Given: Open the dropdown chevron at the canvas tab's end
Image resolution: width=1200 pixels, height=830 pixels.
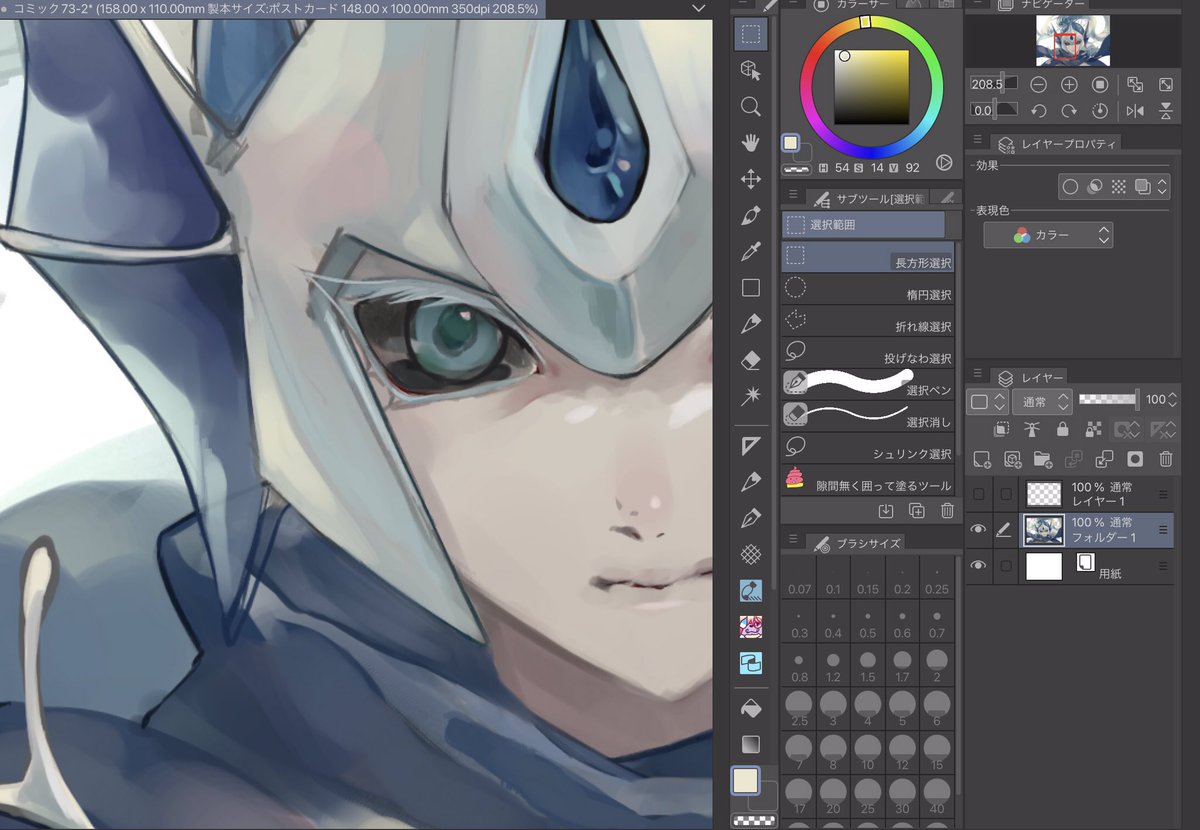Looking at the screenshot, I should (698, 8).
